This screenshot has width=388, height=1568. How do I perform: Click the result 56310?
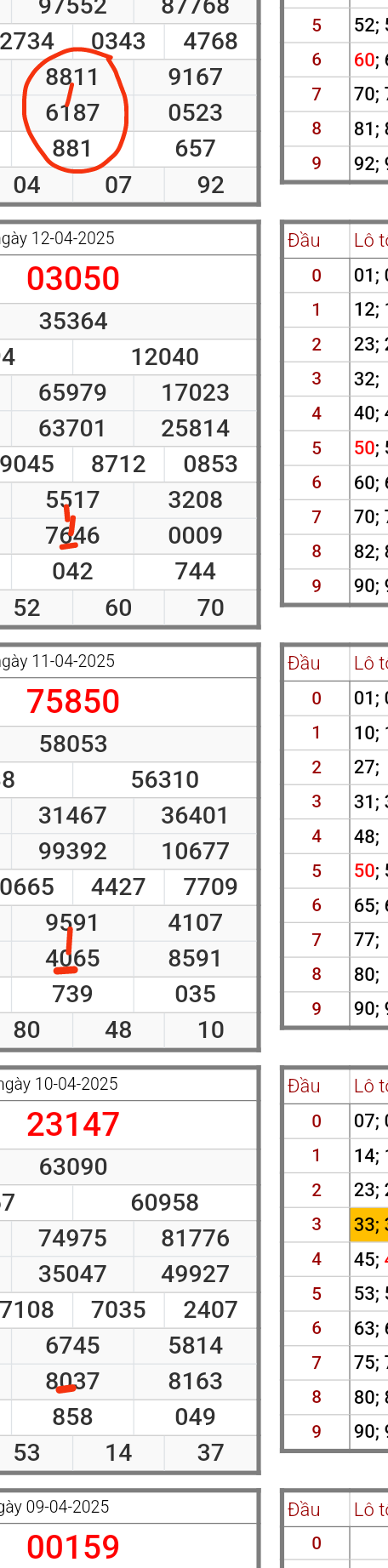(x=165, y=780)
